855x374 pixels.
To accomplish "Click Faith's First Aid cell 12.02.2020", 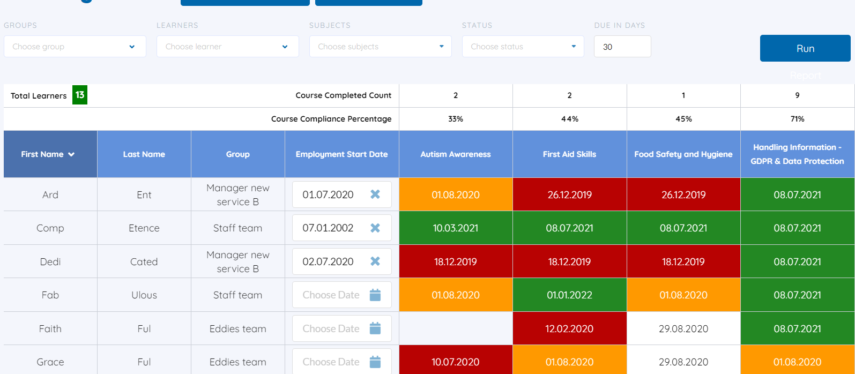I will [570, 329].
